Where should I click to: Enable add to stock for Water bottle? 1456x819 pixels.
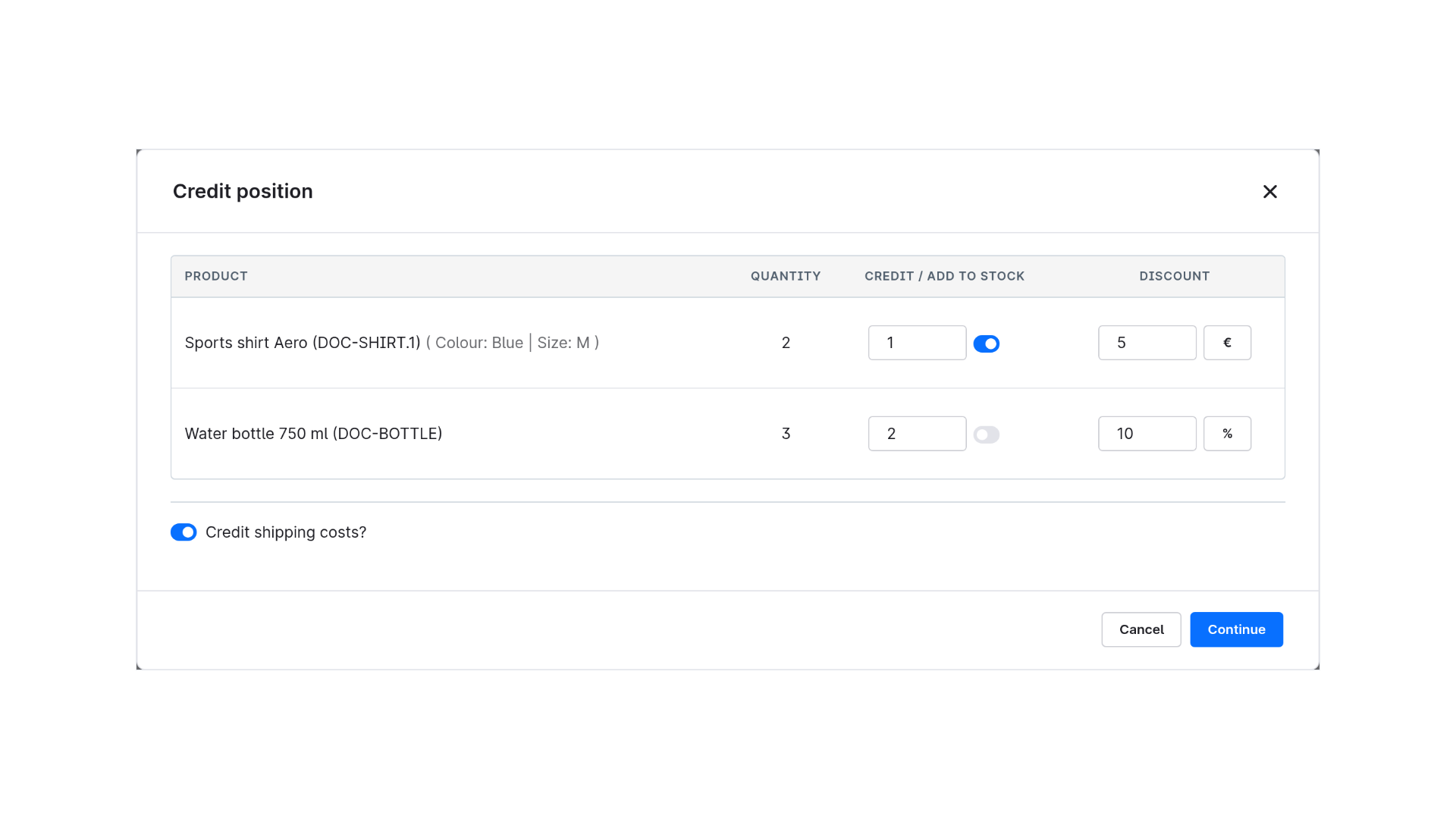click(987, 435)
